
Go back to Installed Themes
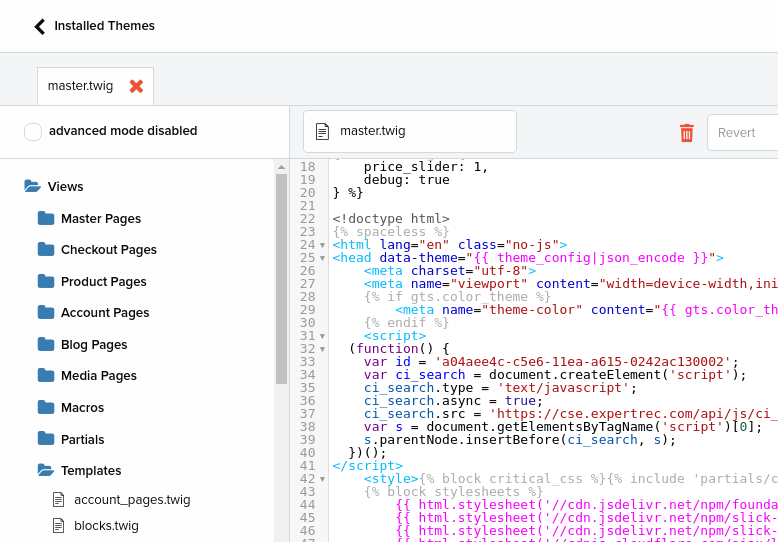pyautogui.click(x=94, y=26)
